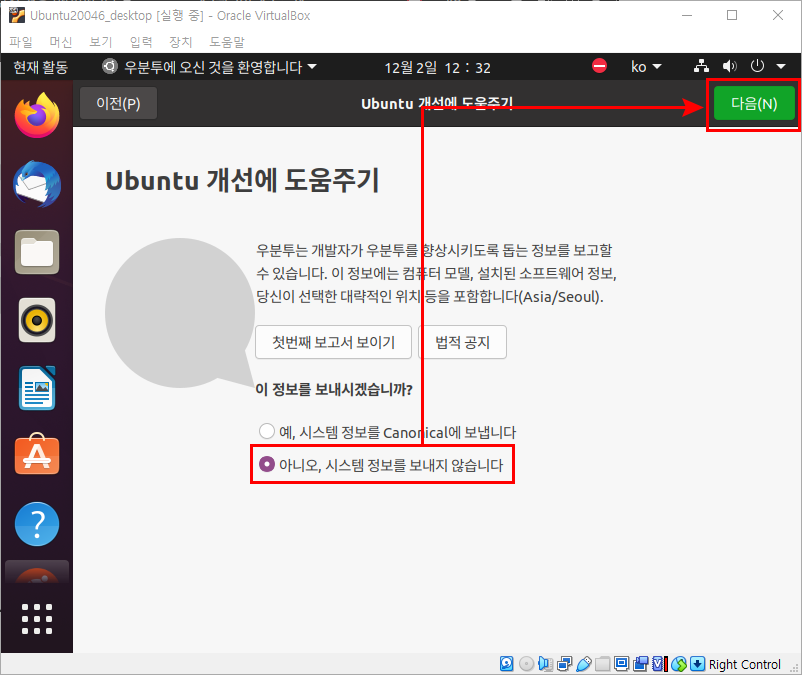Open the ko input language dropdown
Image resolution: width=802 pixels, height=675 pixels.
pyautogui.click(x=646, y=66)
